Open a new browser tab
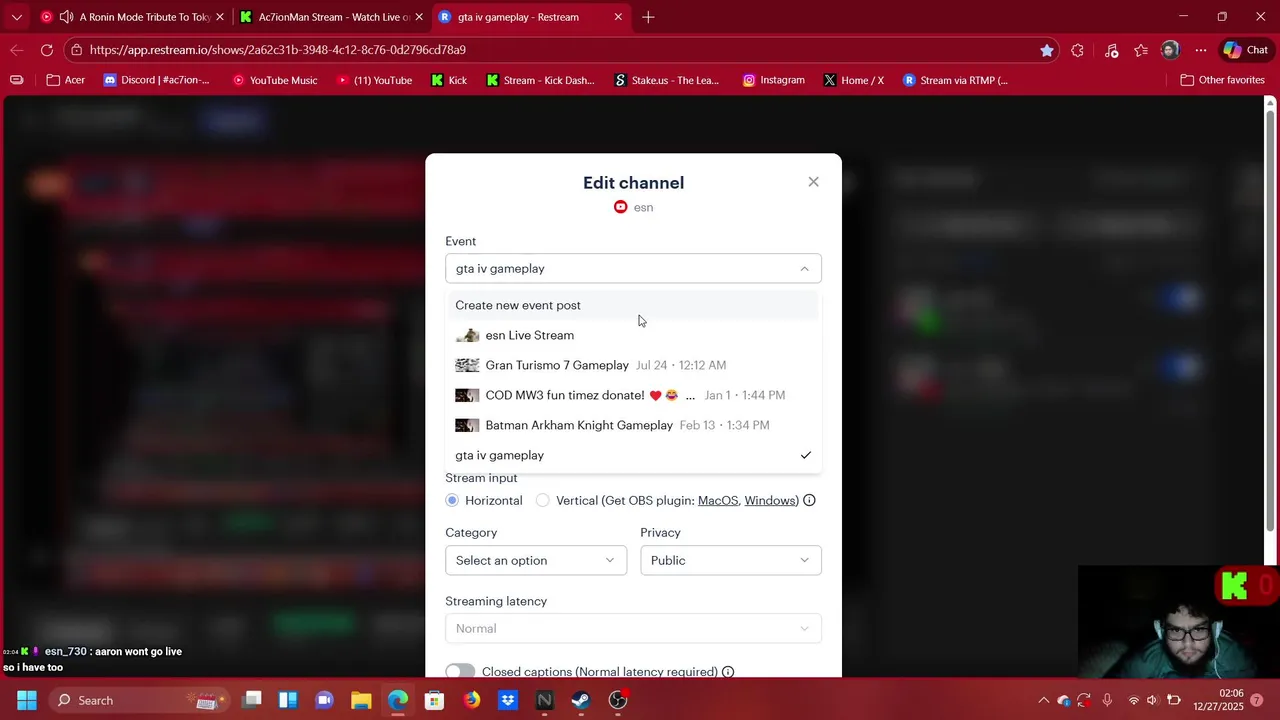1280x720 pixels. click(648, 17)
